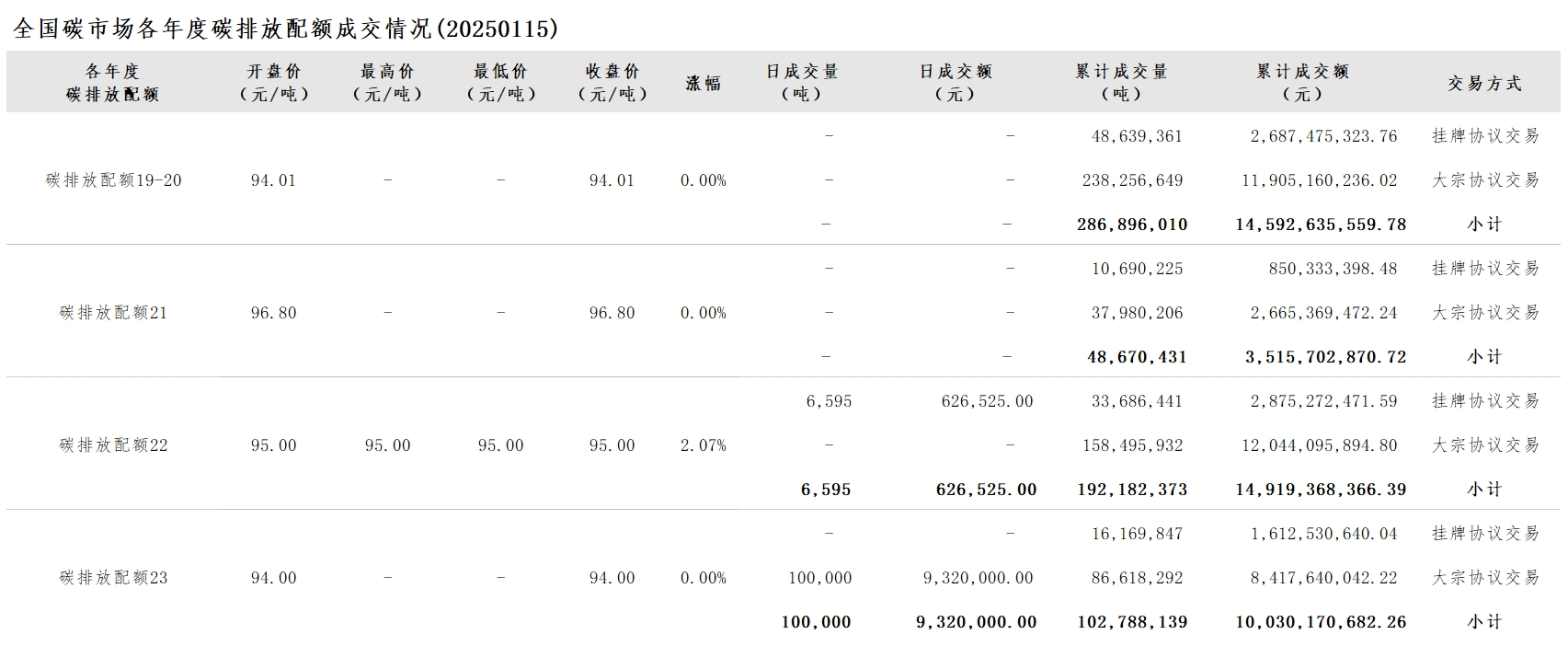Click the 交易方式 column header

(x=1484, y=83)
